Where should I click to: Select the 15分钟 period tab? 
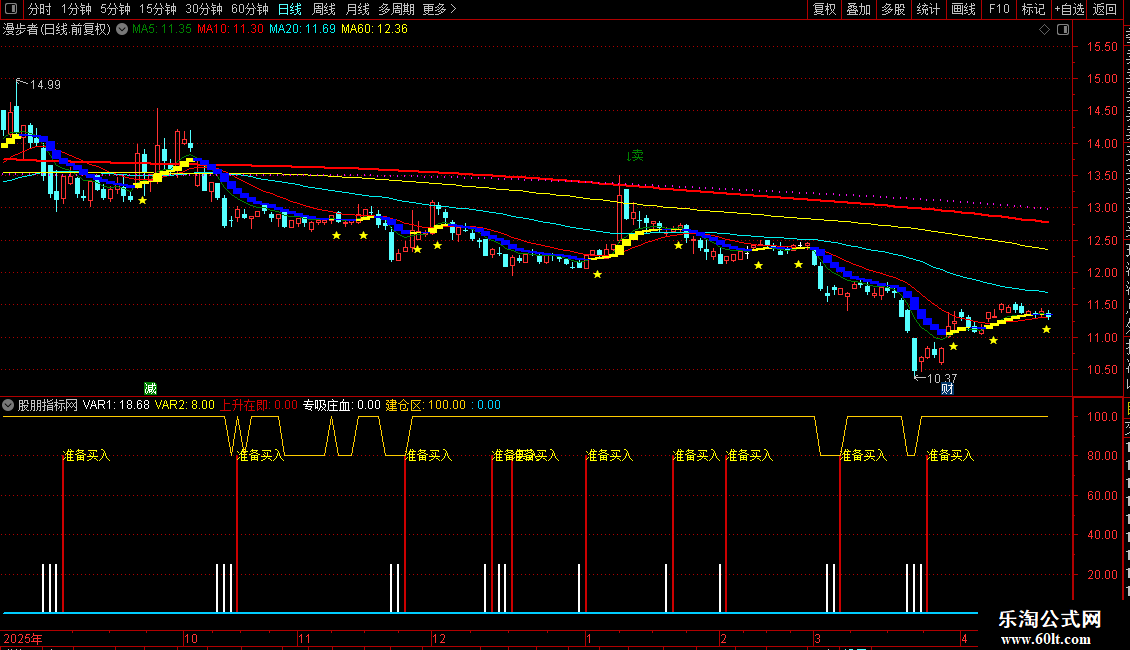(157, 9)
